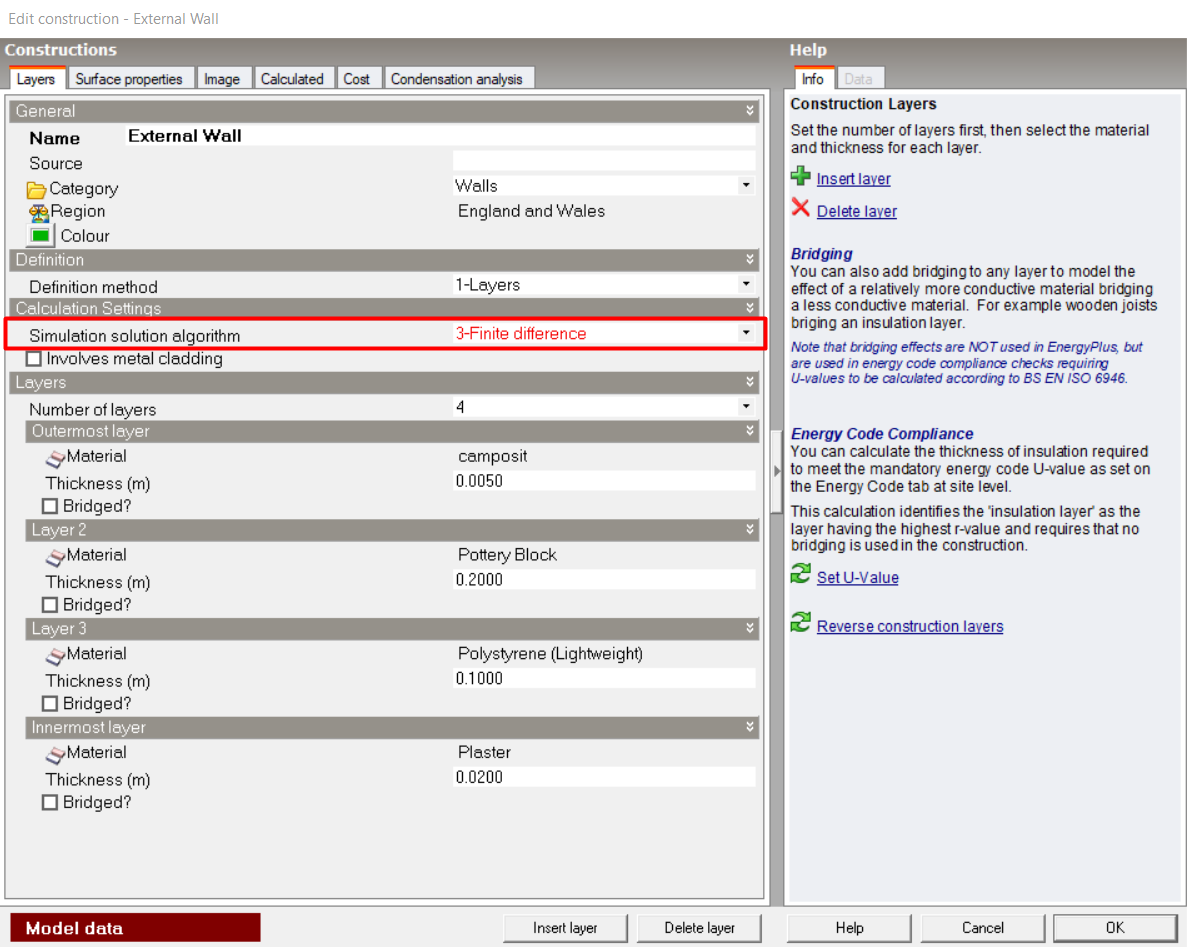Open the Cost tab
This screenshot has height=947, width=1187.
coord(357,79)
